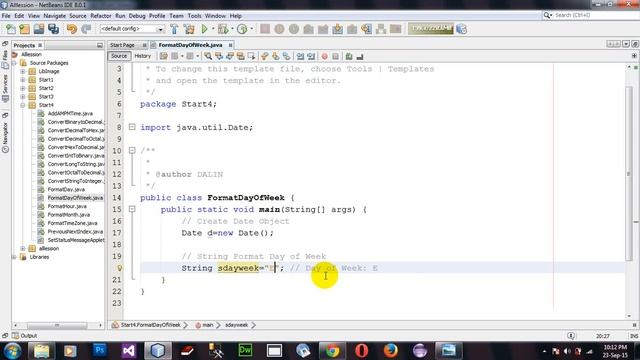The image size is (640, 360).
Task: Select AddAMPMTime.java in the project tree
Action: click(x=70, y=113)
